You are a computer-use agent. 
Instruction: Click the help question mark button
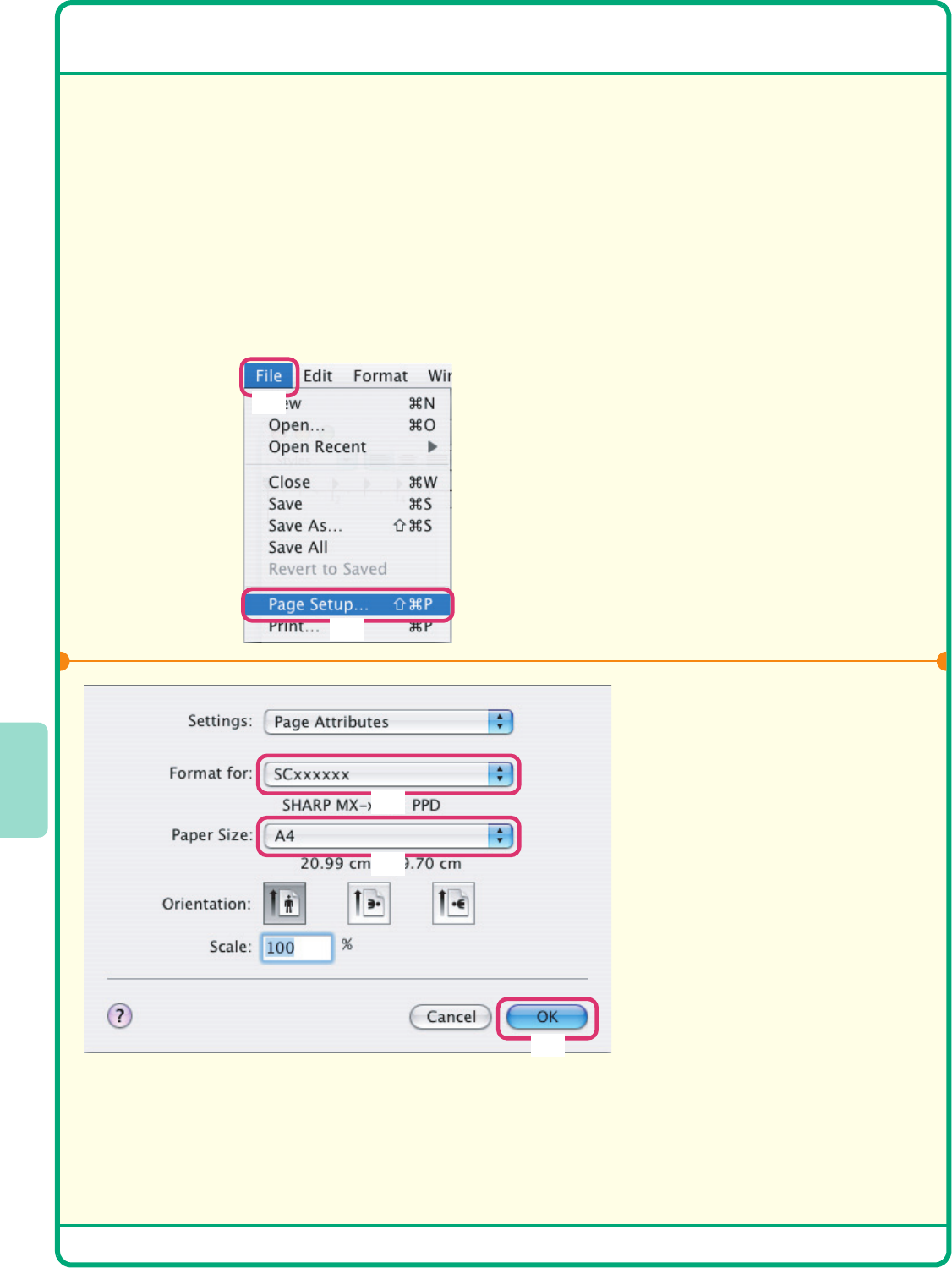point(120,1015)
